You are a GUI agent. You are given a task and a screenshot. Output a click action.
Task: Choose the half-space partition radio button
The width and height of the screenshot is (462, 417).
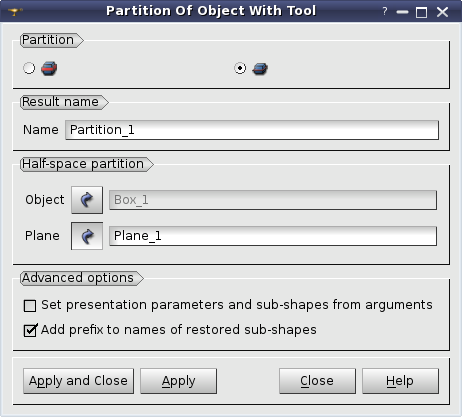pos(240,68)
